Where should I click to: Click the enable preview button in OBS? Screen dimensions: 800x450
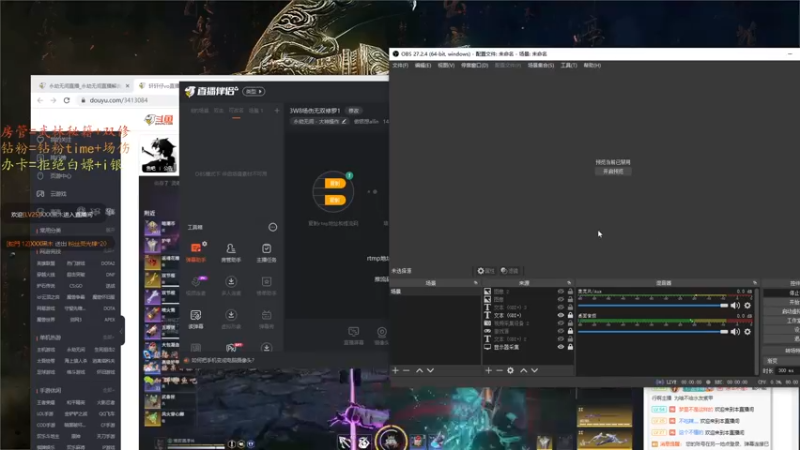[x=613, y=171]
